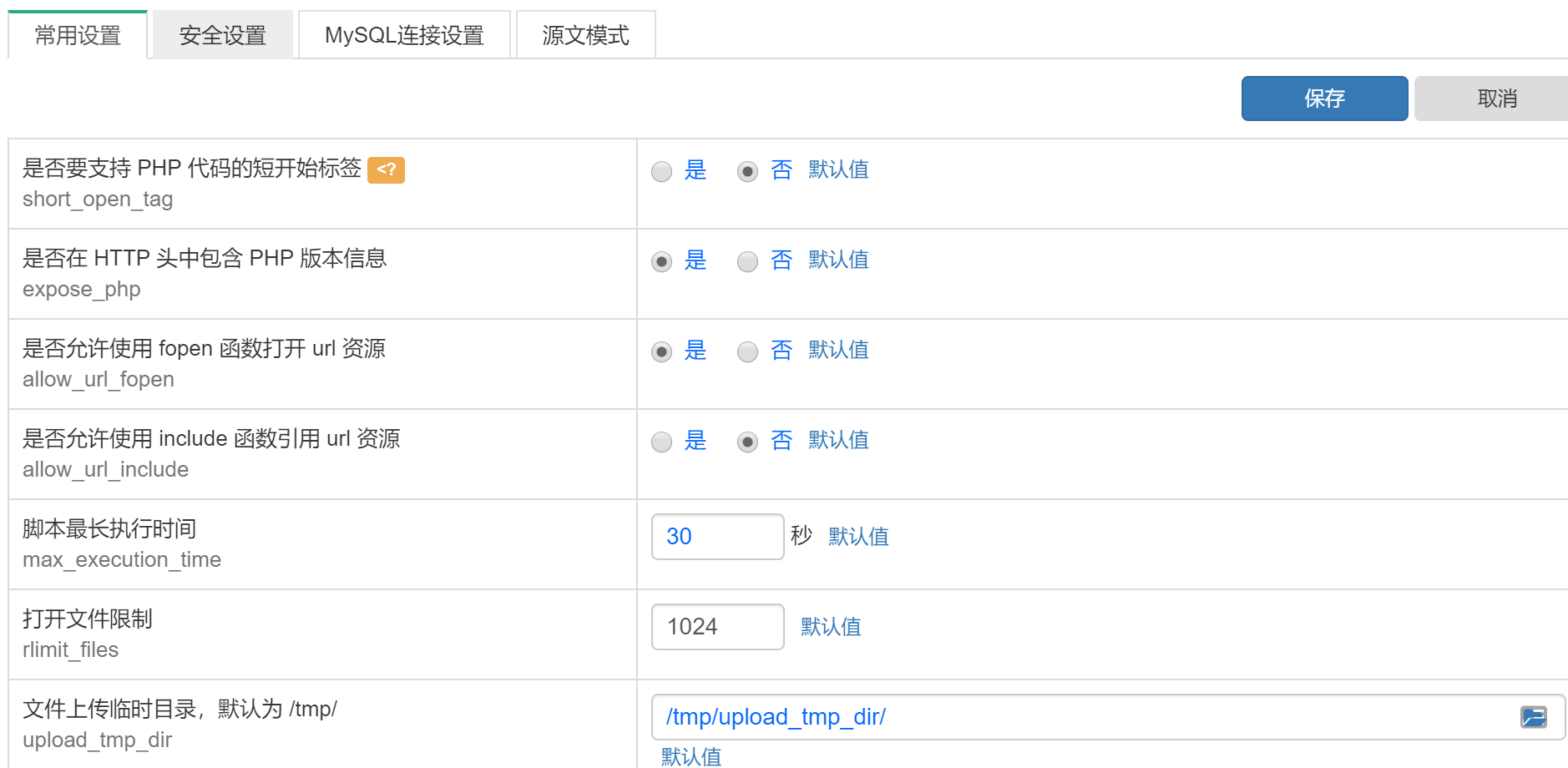Click the orange short tag badge

pyautogui.click(x=386, y=169)
